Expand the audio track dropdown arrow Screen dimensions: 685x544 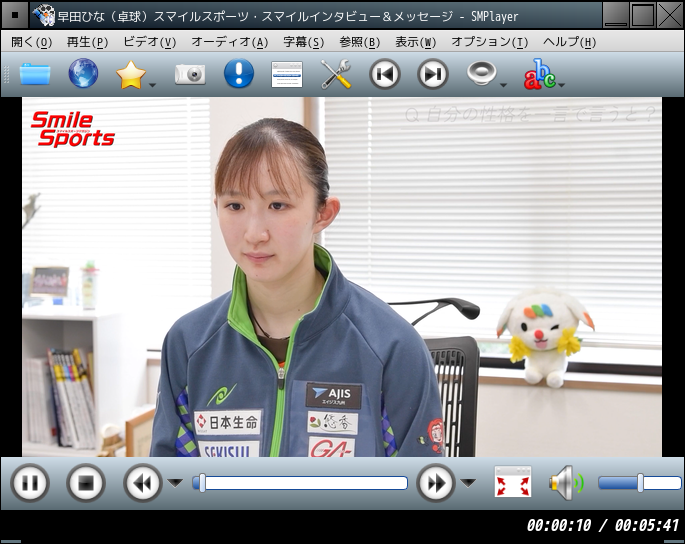[x=503, y=85]
